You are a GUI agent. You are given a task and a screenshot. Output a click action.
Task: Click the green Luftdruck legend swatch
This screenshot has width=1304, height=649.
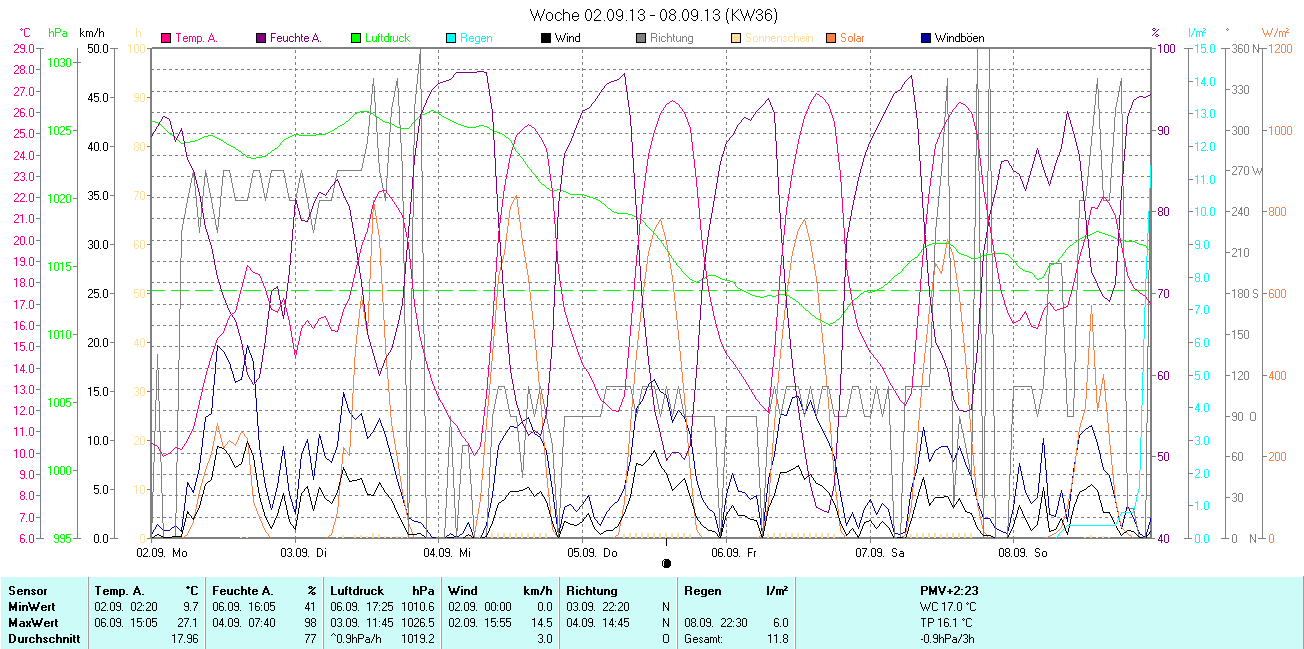click(x=356, y=38)
